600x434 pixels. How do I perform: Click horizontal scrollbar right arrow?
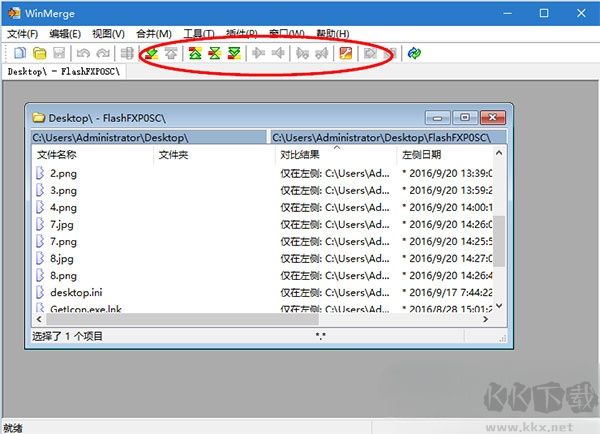[486, 319]
